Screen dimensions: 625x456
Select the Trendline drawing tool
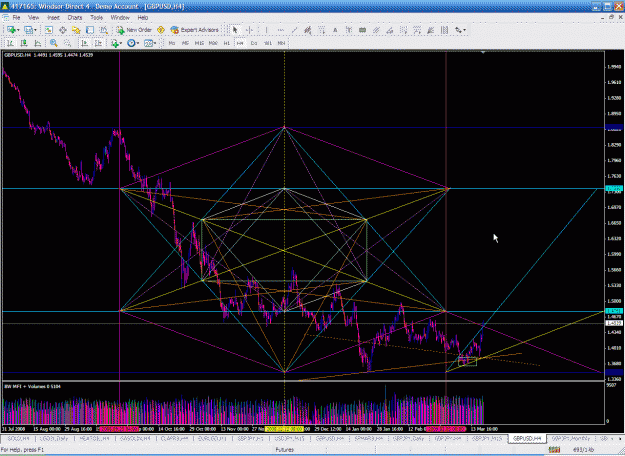294,30
